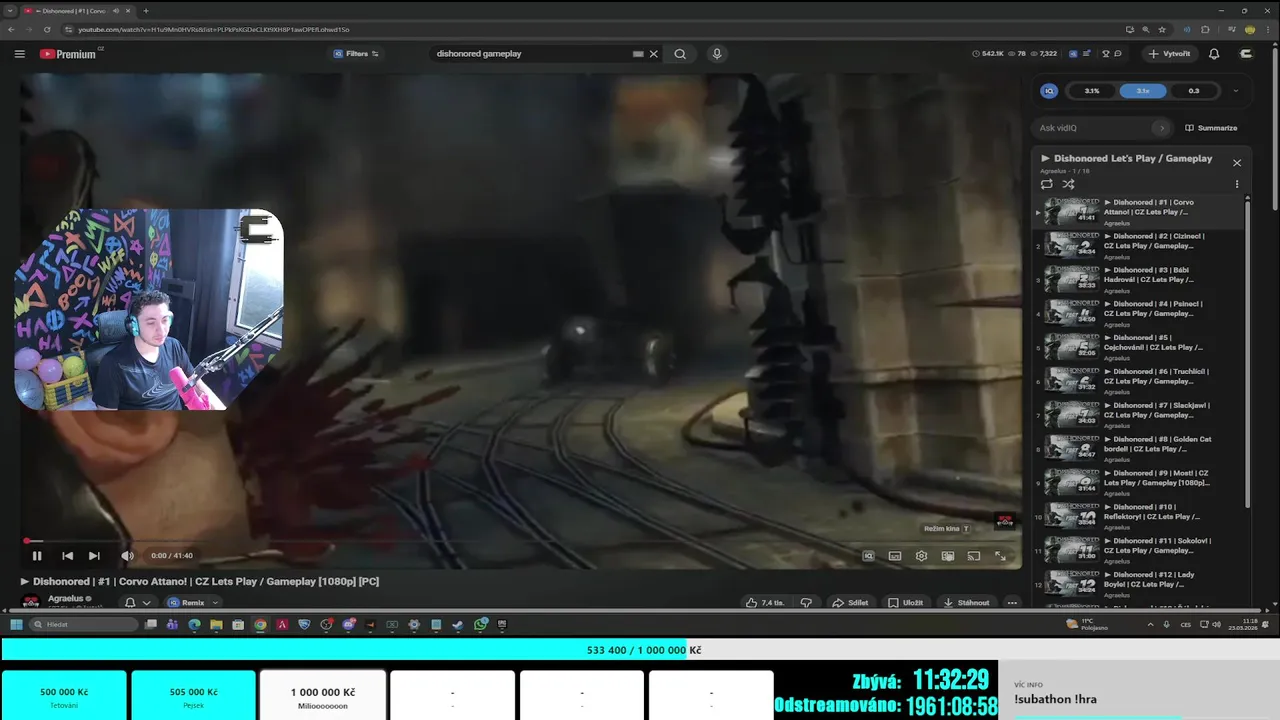The width and height of the screenshot is (1280, 720).
Task: Click the vidIQ IQ round logo
Action: coord(1049,91)
